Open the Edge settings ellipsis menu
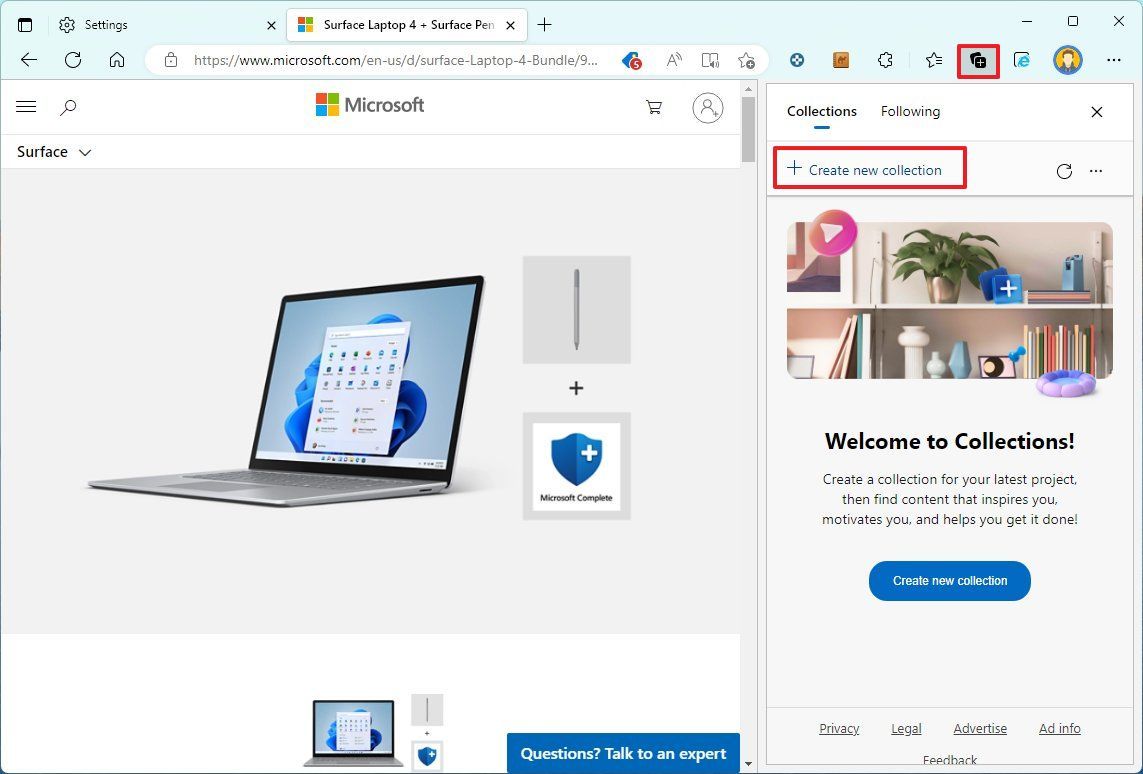1143x774 pixels. click(1114, 60)
